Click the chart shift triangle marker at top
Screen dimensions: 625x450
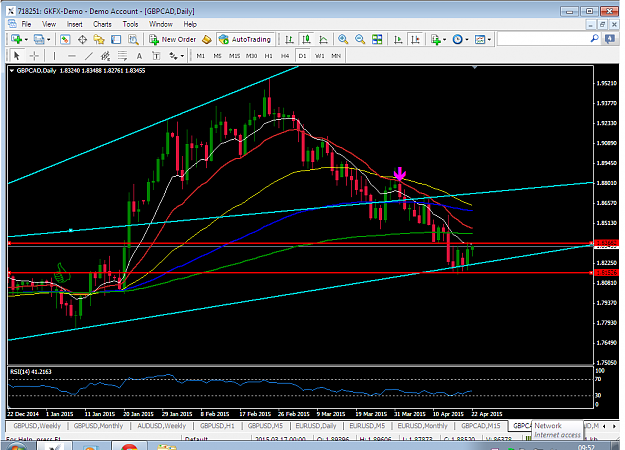coord(475,68)
